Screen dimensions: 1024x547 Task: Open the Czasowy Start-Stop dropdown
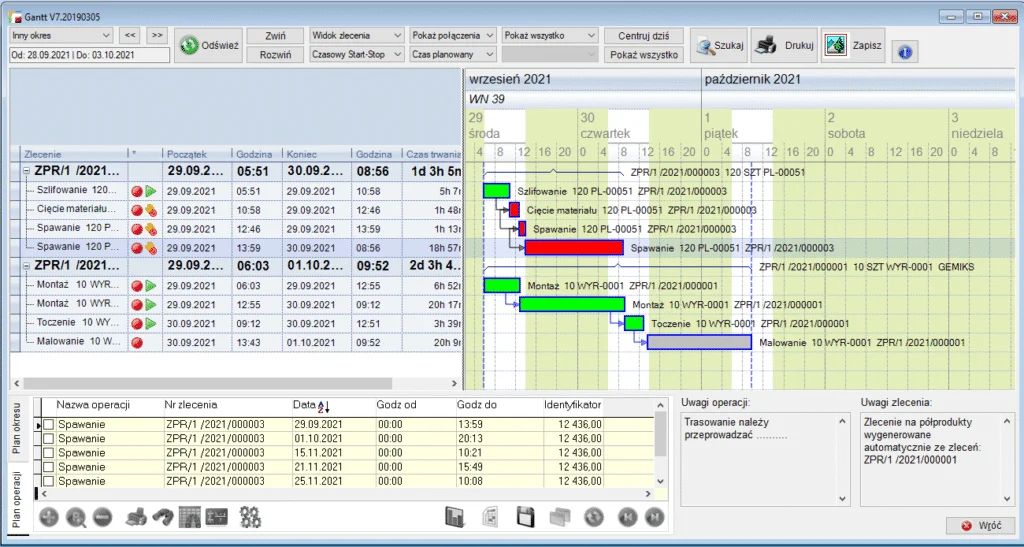pos(357,55)
